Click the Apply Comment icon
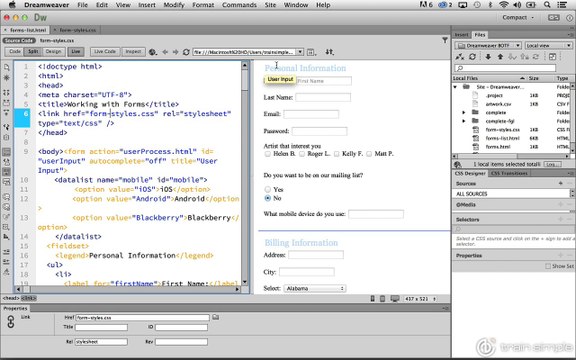 [7, 197]
